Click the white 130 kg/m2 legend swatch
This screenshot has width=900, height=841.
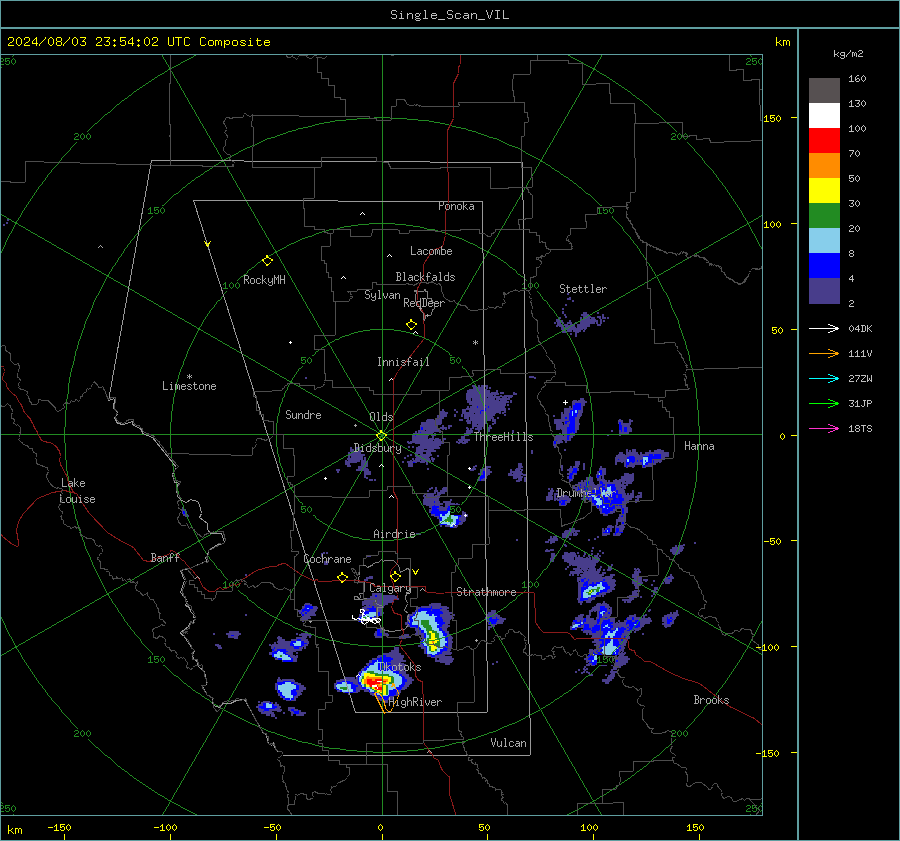tap(824, 115)
